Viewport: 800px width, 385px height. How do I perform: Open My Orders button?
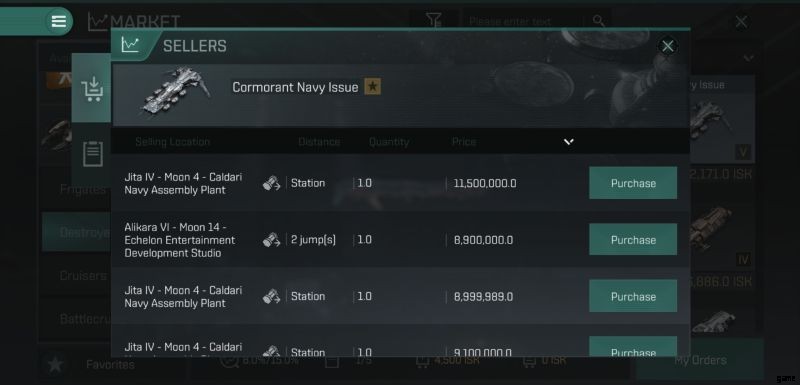(700, 360)
